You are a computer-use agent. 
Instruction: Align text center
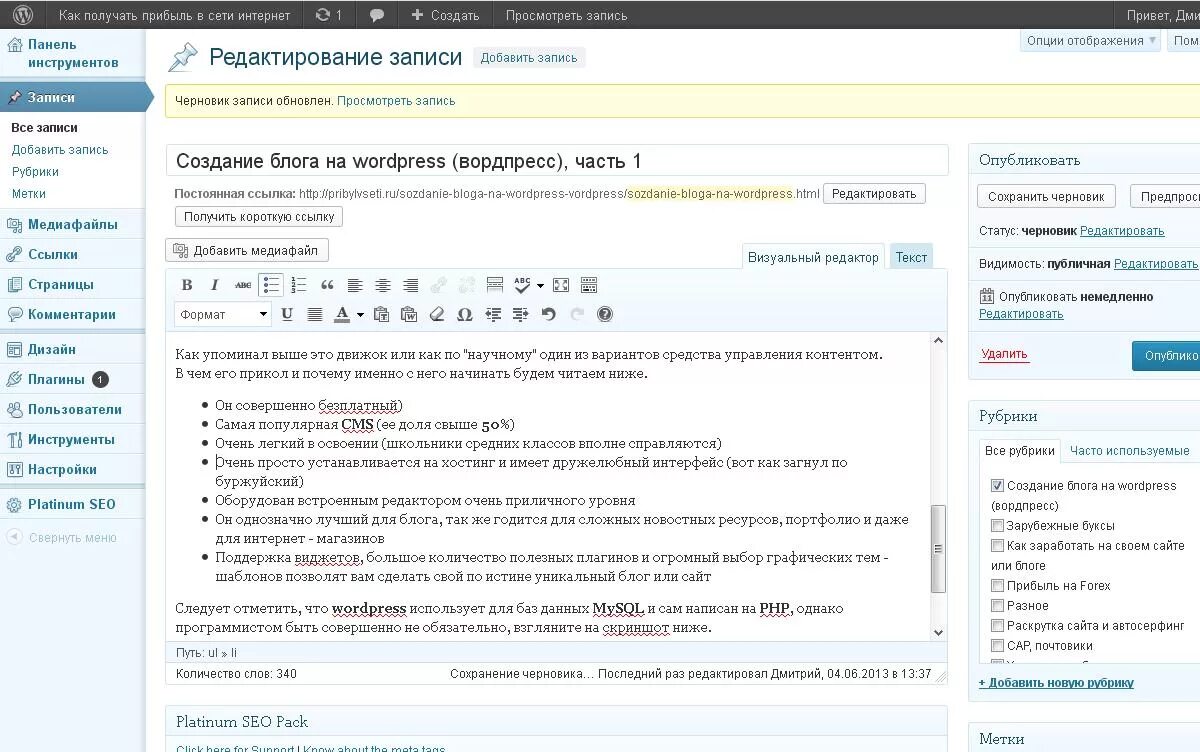383,285
